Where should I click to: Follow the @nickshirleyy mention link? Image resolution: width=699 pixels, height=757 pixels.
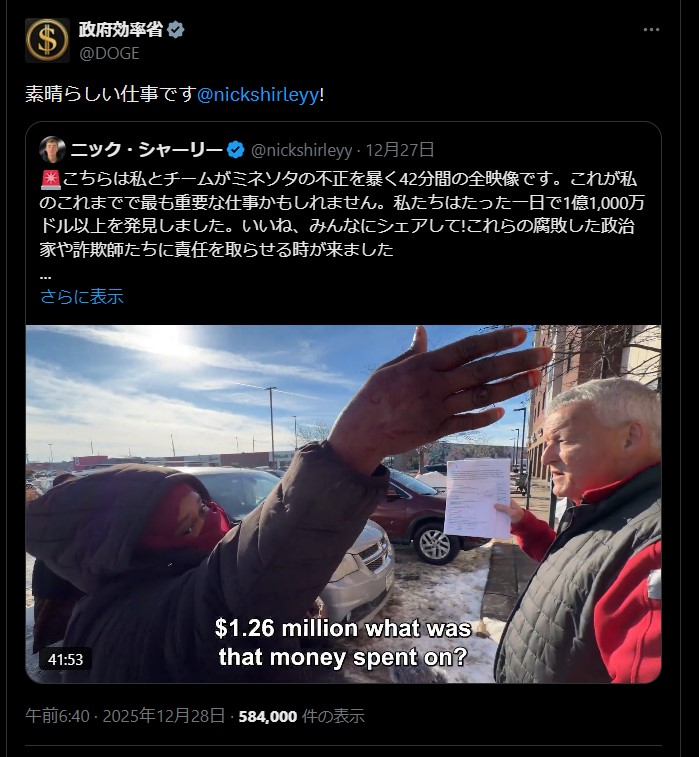(258, 95)
